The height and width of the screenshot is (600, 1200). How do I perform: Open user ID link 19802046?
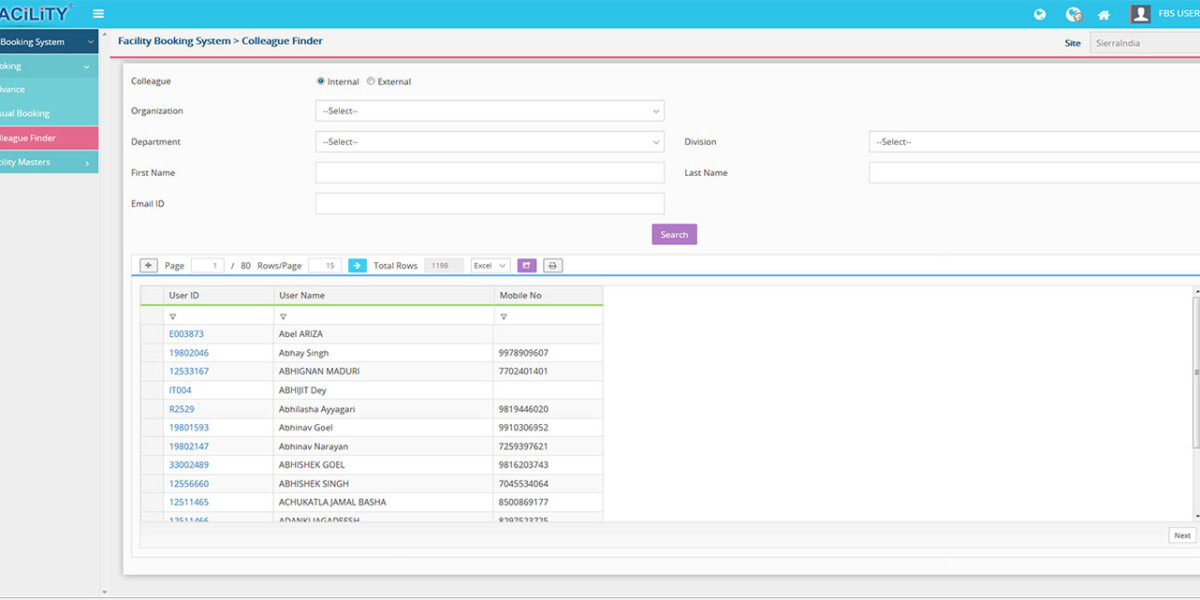189,353
